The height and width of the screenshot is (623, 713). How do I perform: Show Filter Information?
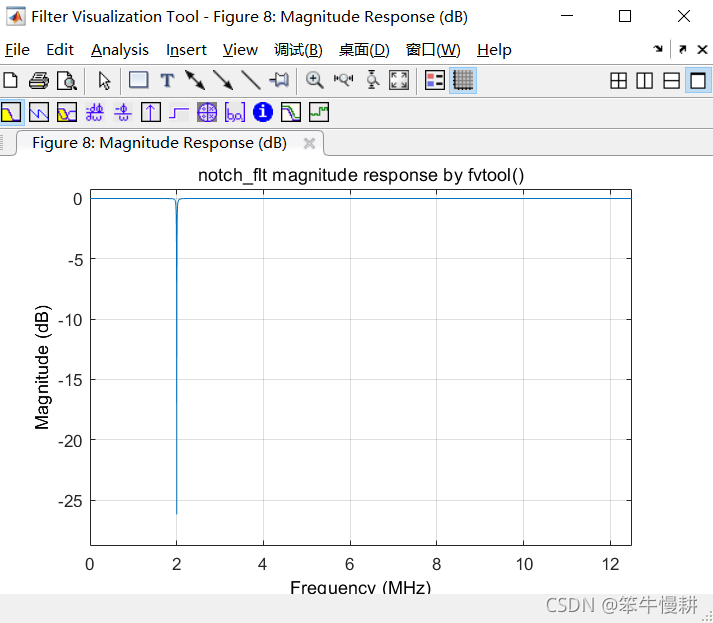(263, 112)
